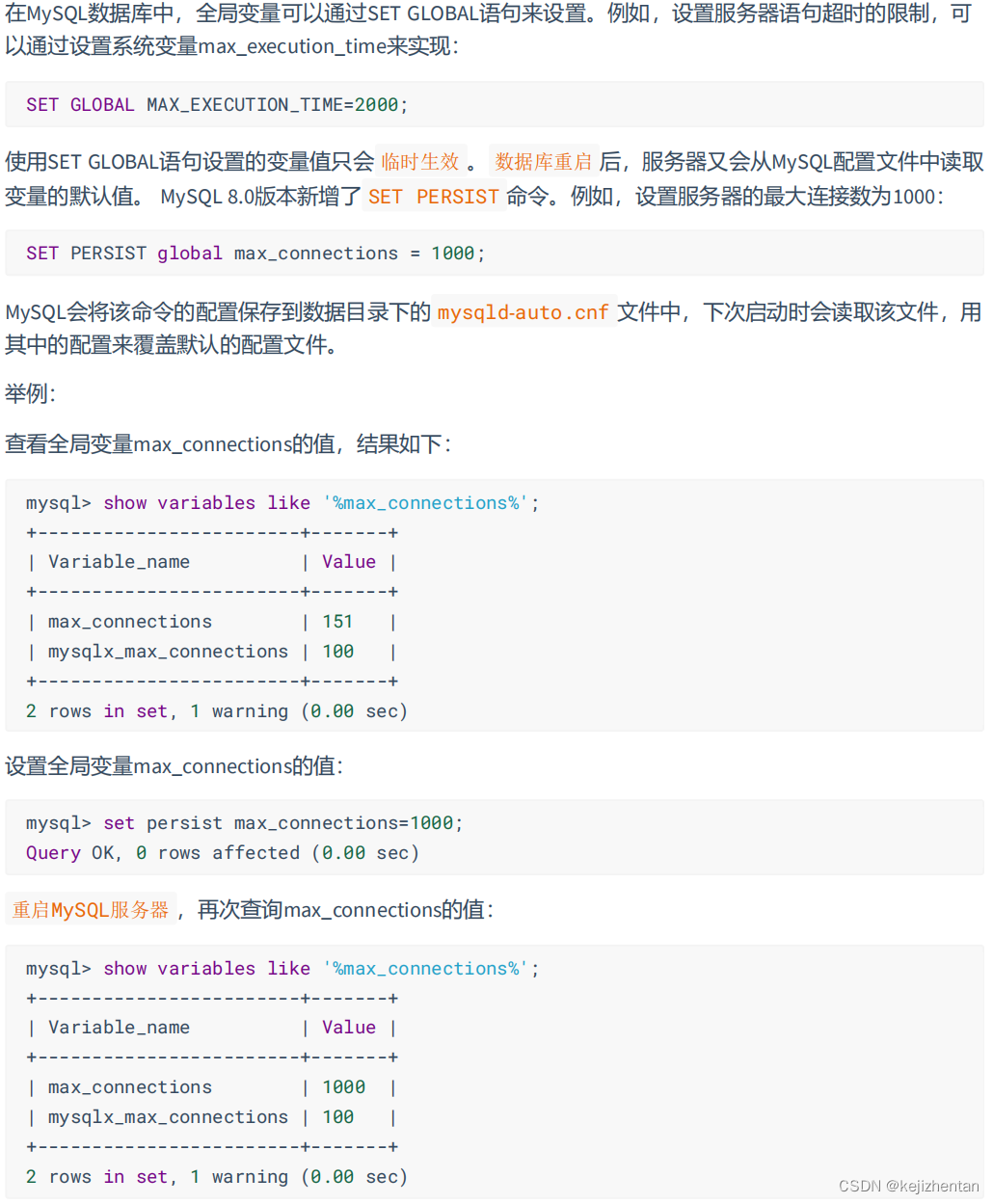This screenshot has width=993, height=1204.
Task: Click the last '2 rows in set' result line
Action: (x=217, y=1177)
